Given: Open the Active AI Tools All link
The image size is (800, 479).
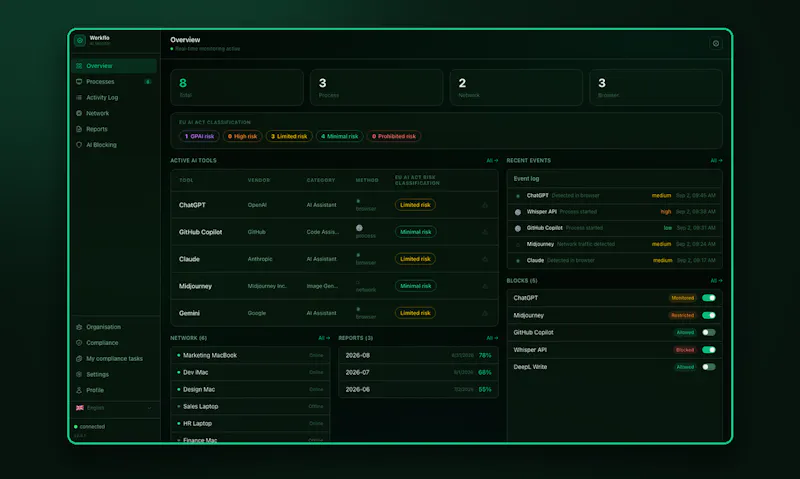Looking at the screenshot, I should point(492,161).
